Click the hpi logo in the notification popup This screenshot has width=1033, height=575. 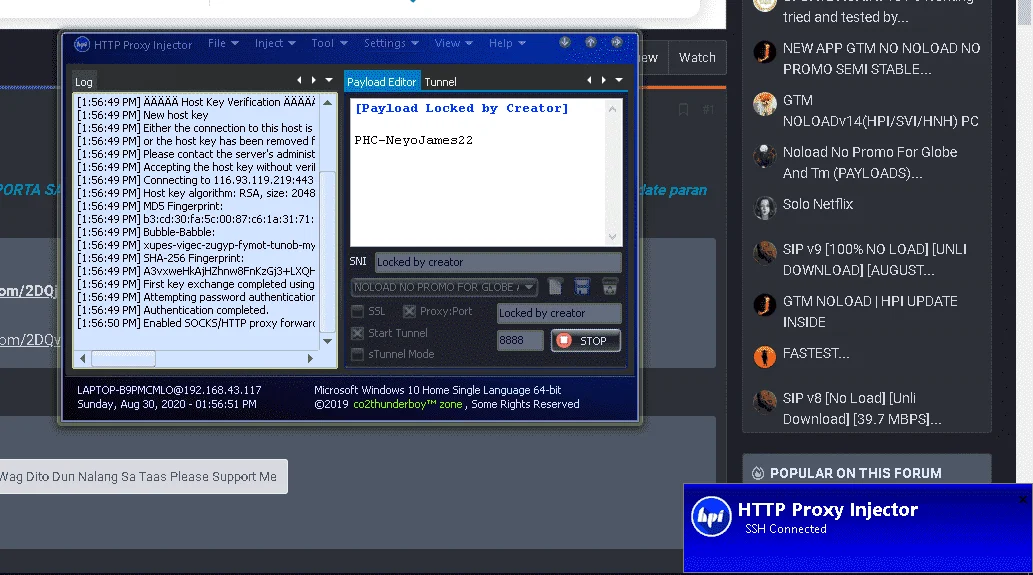711,516
